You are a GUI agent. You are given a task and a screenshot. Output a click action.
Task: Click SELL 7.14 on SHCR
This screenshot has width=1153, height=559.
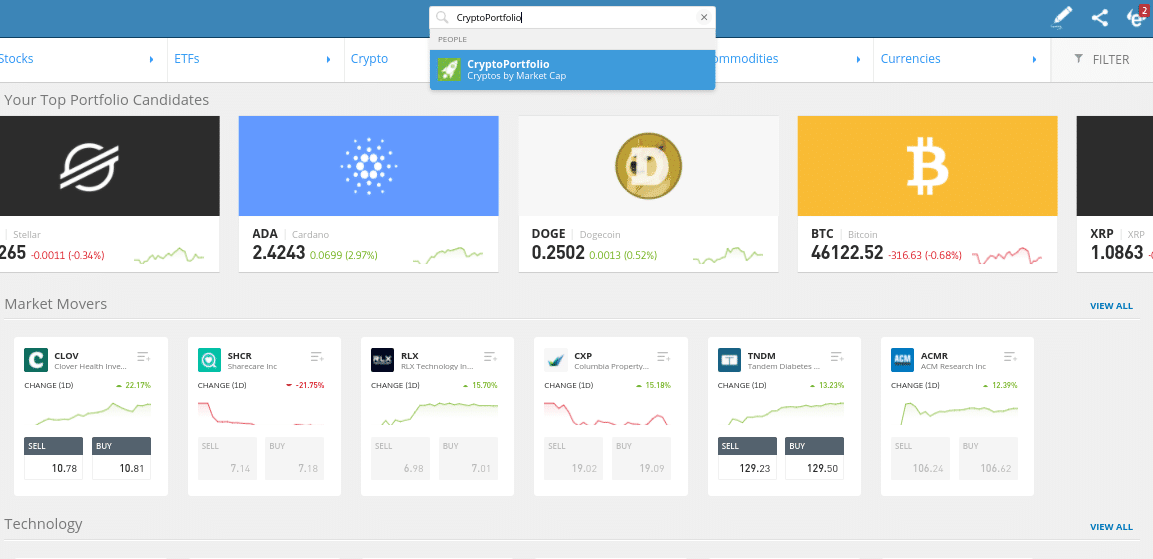click(227, 458)
